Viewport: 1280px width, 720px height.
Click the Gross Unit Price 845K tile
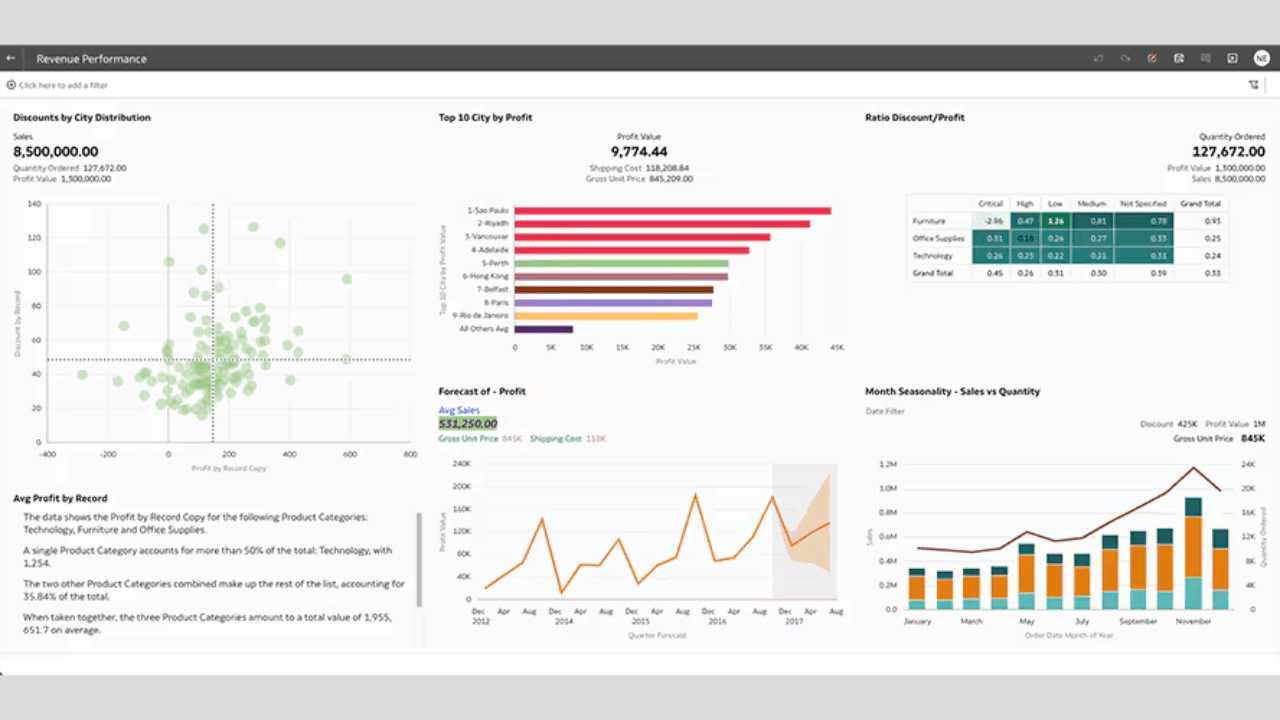point(1219,438)
